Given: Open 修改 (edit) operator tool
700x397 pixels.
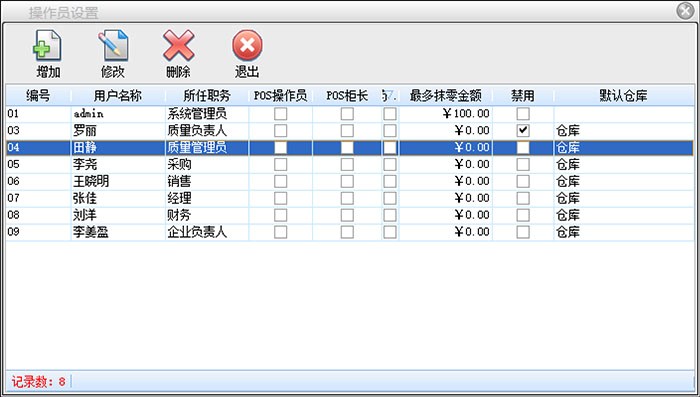Looking at the screenshot, I should click(113, 53).
